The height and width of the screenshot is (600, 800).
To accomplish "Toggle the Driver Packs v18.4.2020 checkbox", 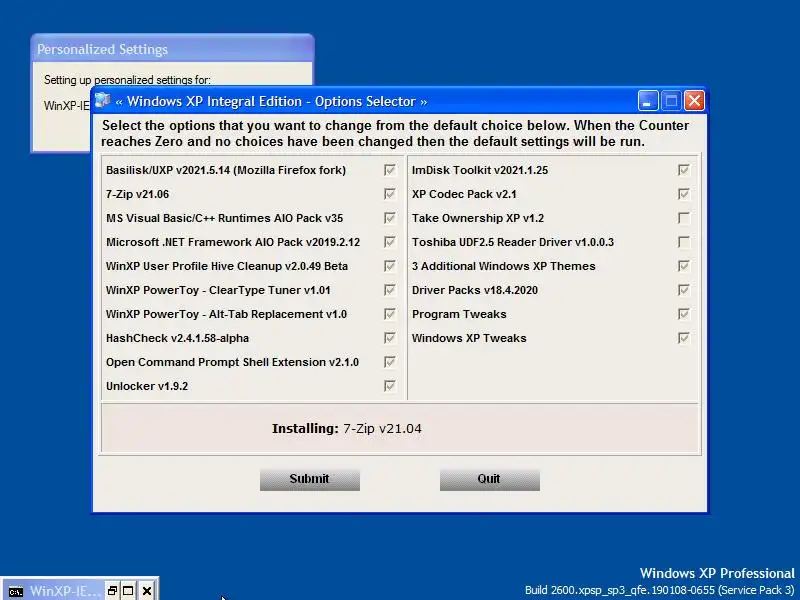I will click(684, 290).
